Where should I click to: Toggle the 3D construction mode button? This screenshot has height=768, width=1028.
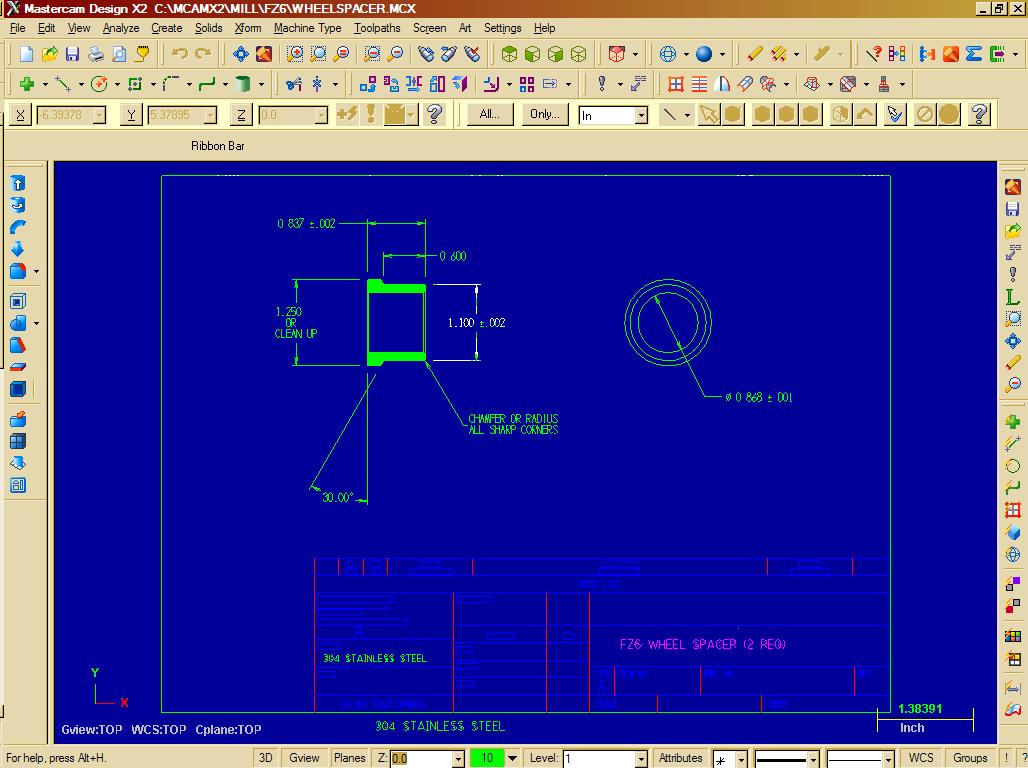(x=266, y=758)
